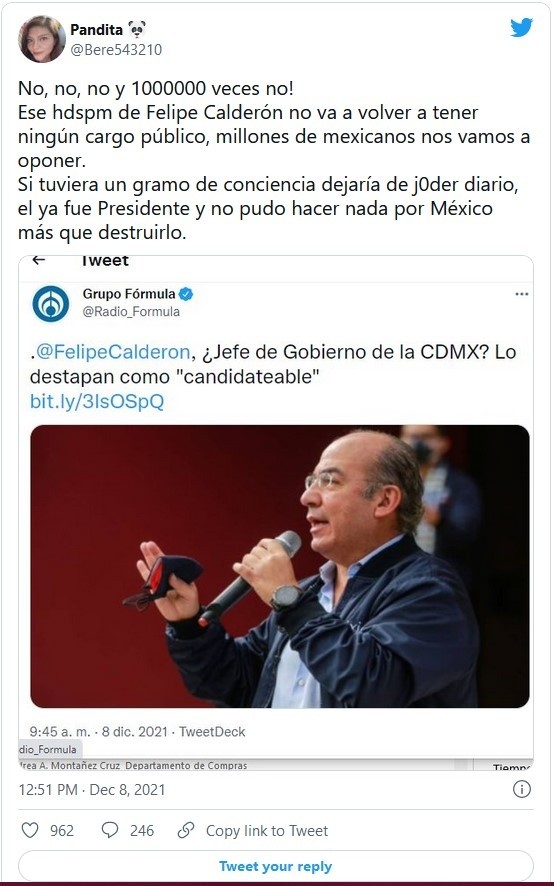Screen dimensions: 554x886
Task: Click the verified badge next to Grupo Fórmula
Action: (x=186, y=294)
